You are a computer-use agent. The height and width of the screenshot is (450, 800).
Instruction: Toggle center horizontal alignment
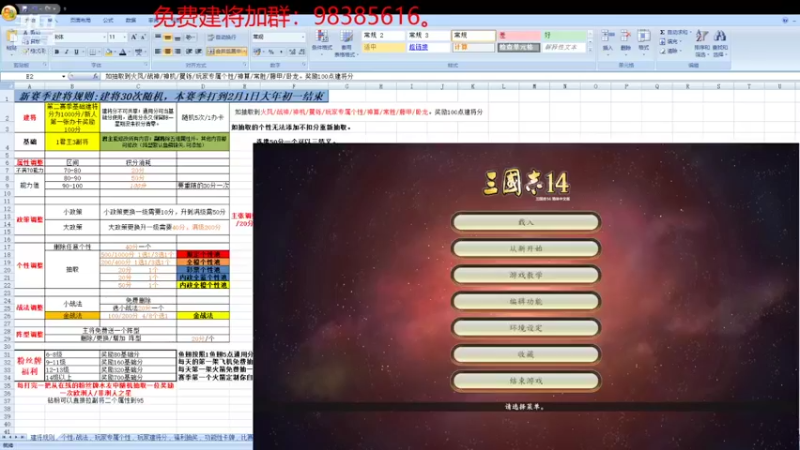167,52
